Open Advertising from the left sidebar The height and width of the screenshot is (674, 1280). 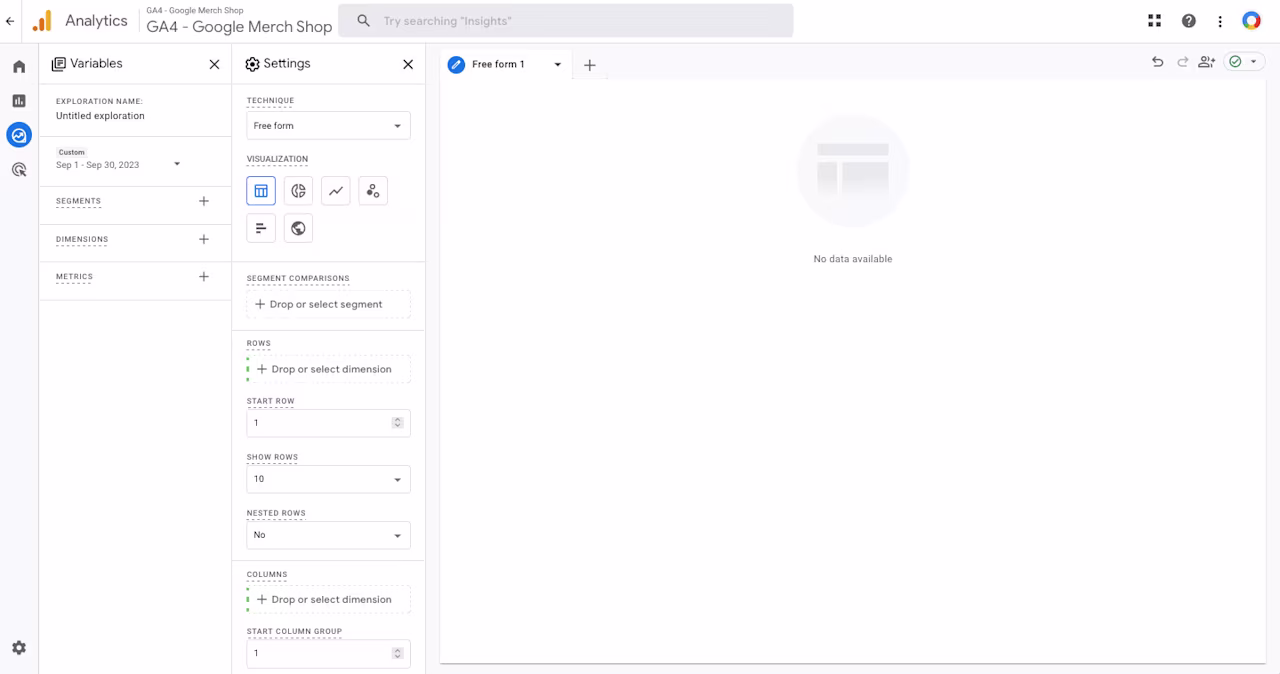coord(19,170)
